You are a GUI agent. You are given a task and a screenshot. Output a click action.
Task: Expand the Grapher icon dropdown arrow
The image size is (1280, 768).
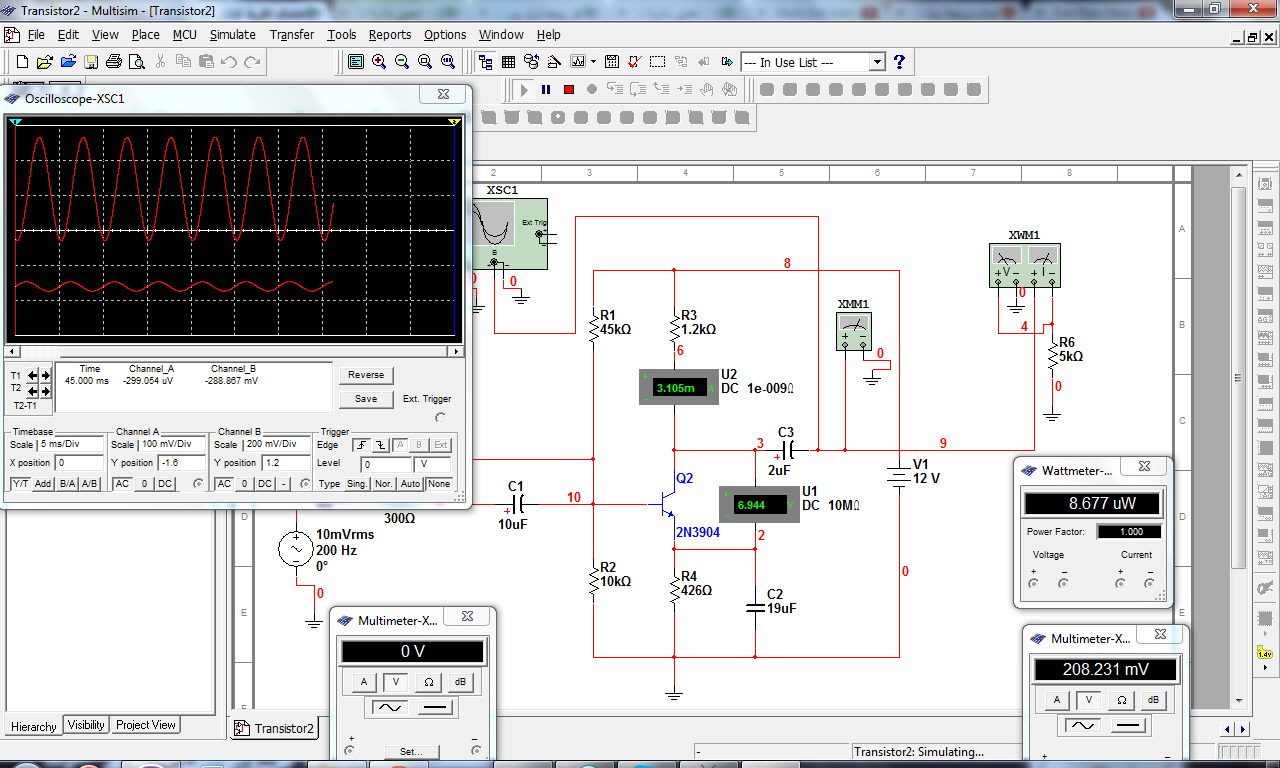coord(594,62)
